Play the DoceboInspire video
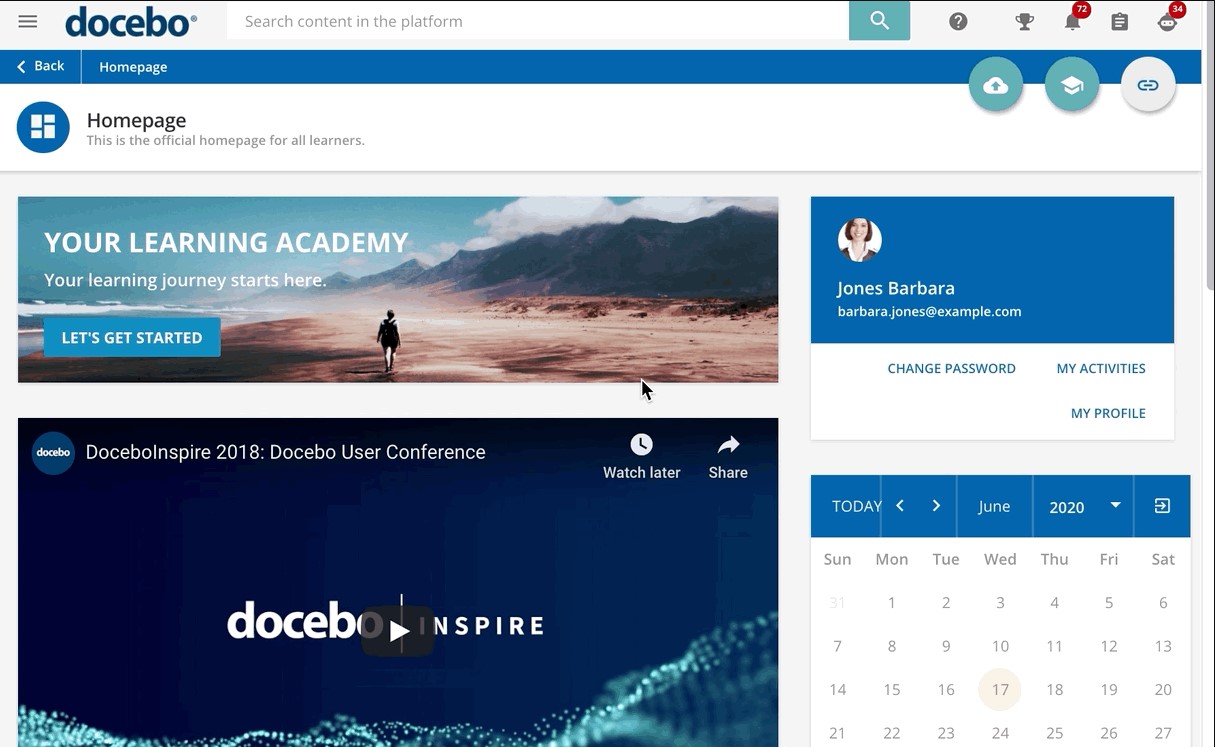The width and height of the screenshot is (1215, 747). 398,631
